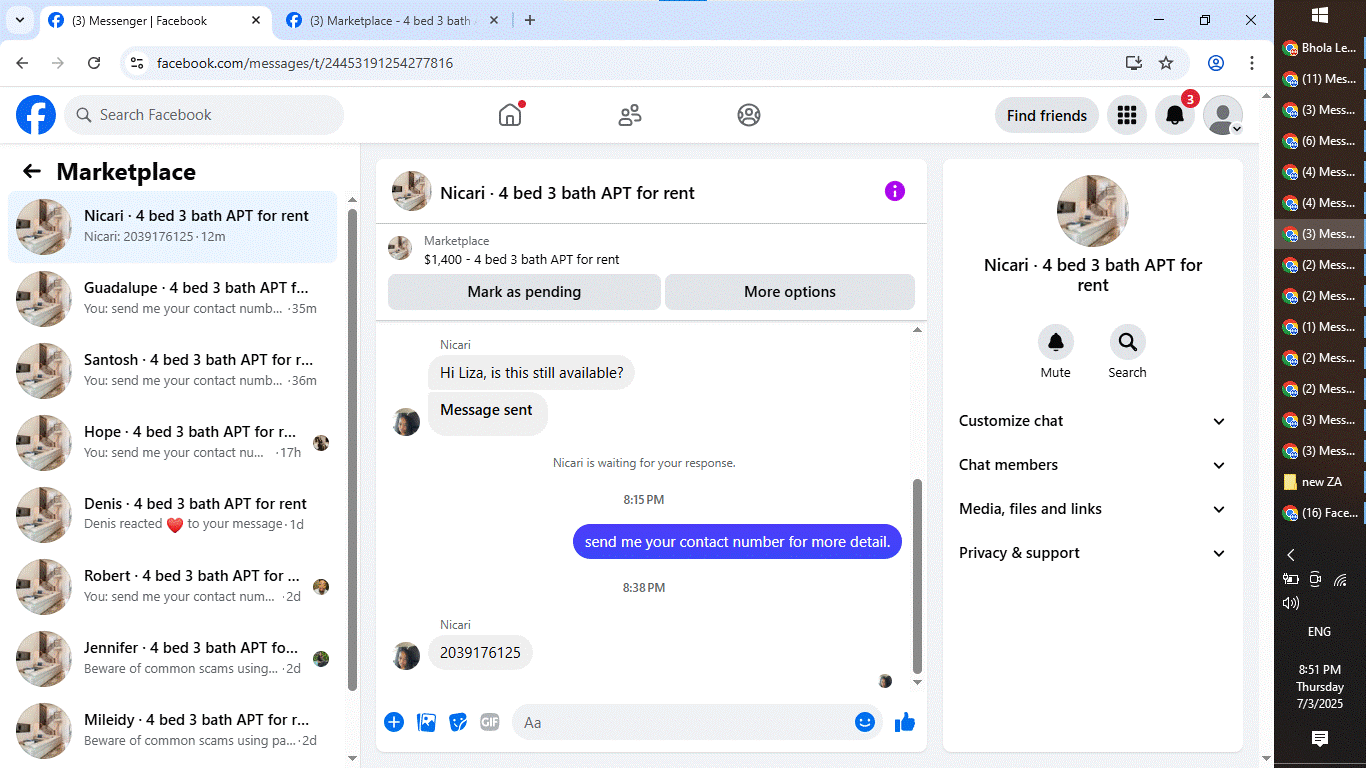Open the Groups icon in top navigation
This screenshot has width=1366, height=768.
pyautogui.click(x=749, y=115)
